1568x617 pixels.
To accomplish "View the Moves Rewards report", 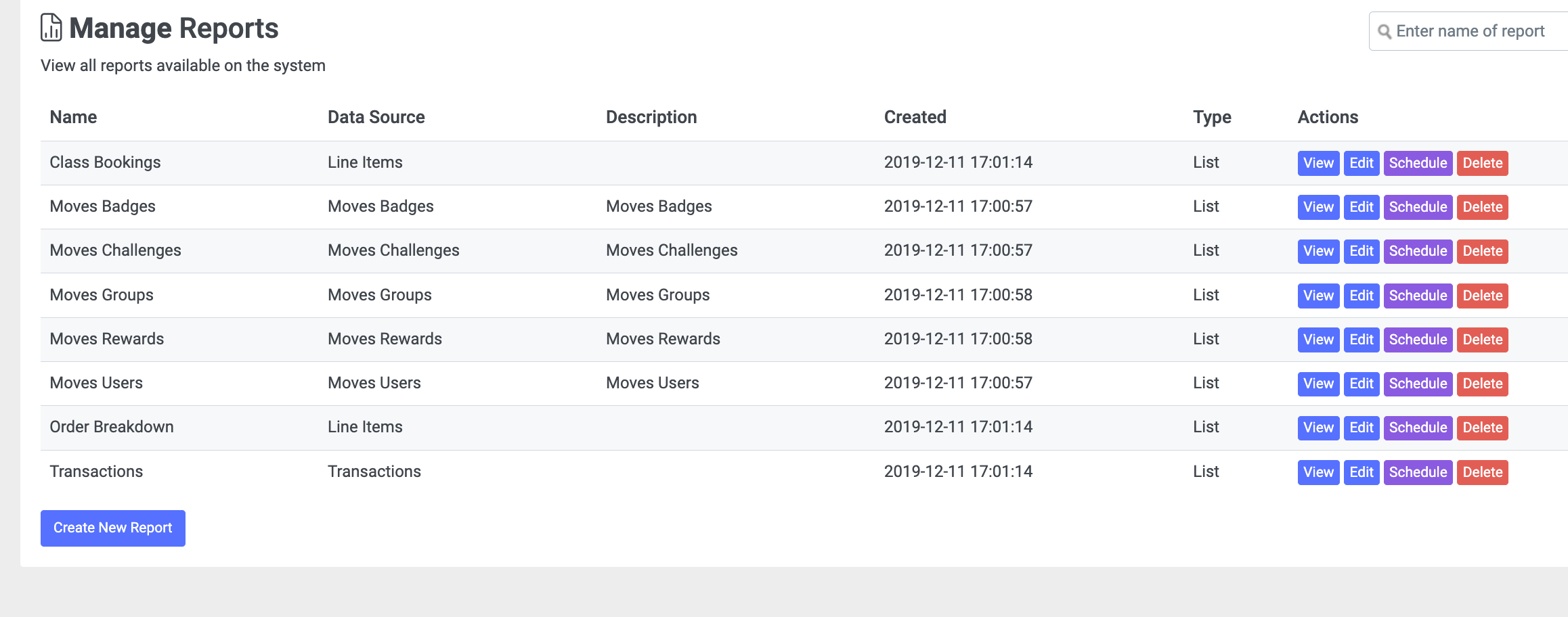I will 1317,340.
